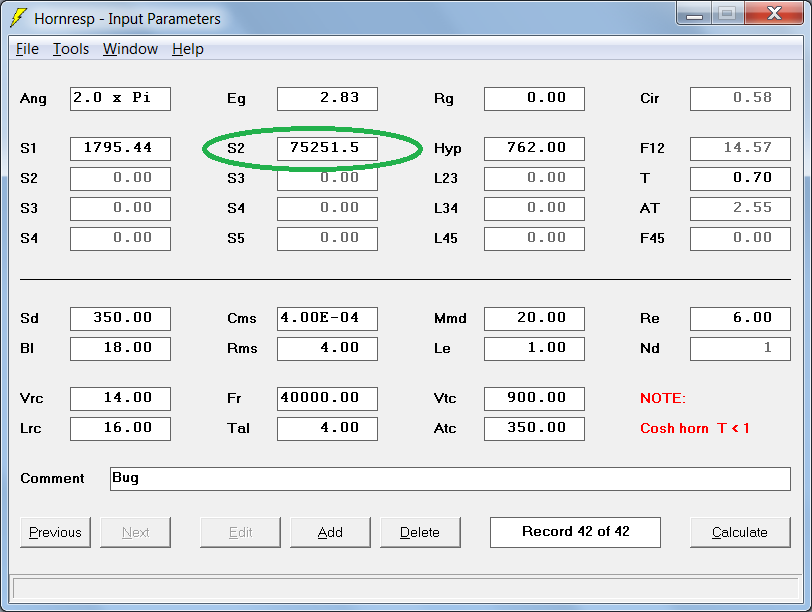The width and height of the screenshot is (812, 612).
Task: Click the S1 field with 1795.44
Action: tap(120, 149)
